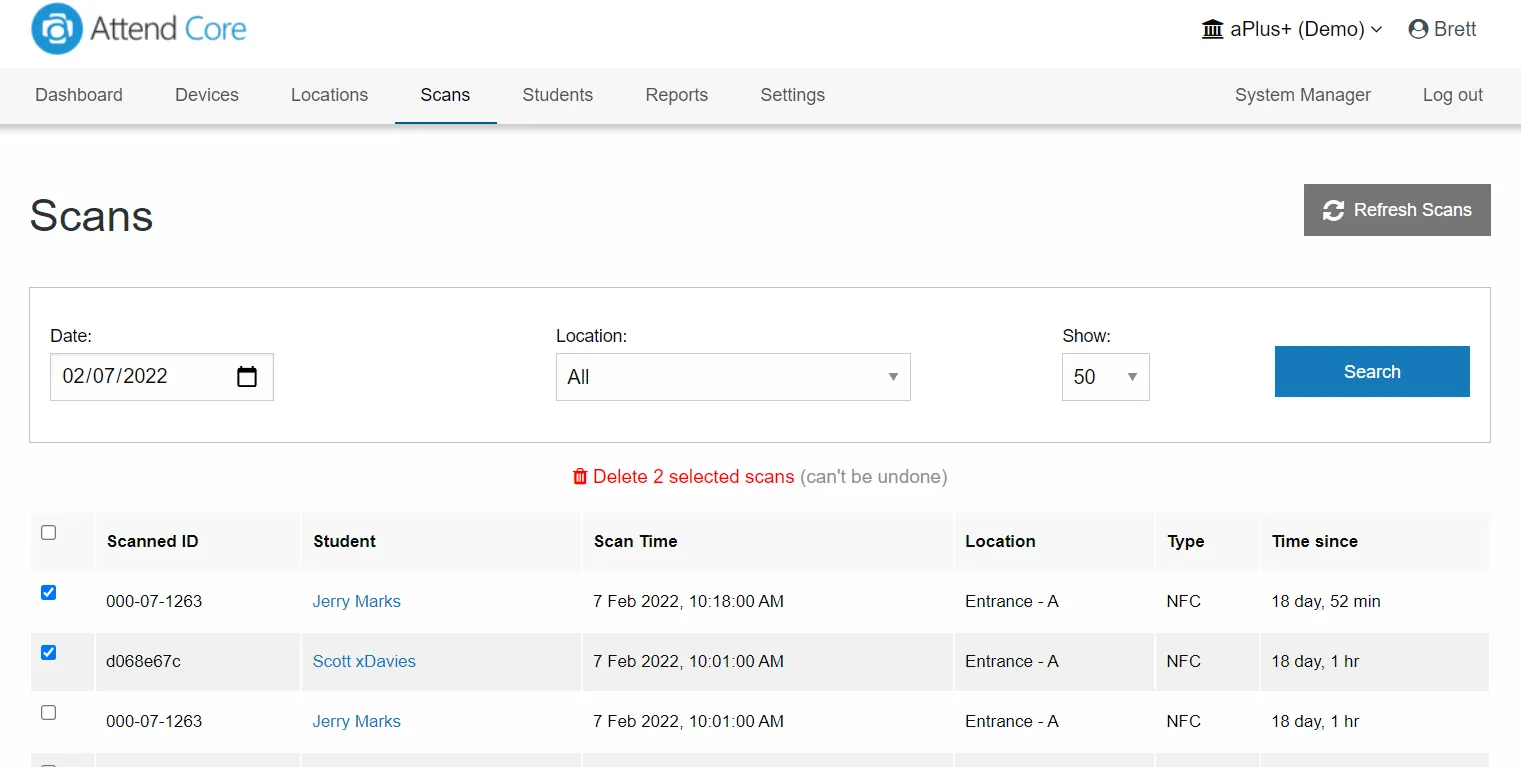Check the Jerry Marks 10:01:00 AM scan checkbox
The height and width of the screenshot is (767, 1521).
coord(48,713)
